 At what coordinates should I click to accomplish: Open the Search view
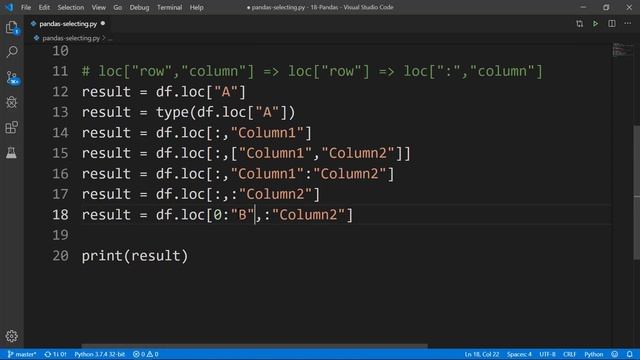click(x=12, y=52)
